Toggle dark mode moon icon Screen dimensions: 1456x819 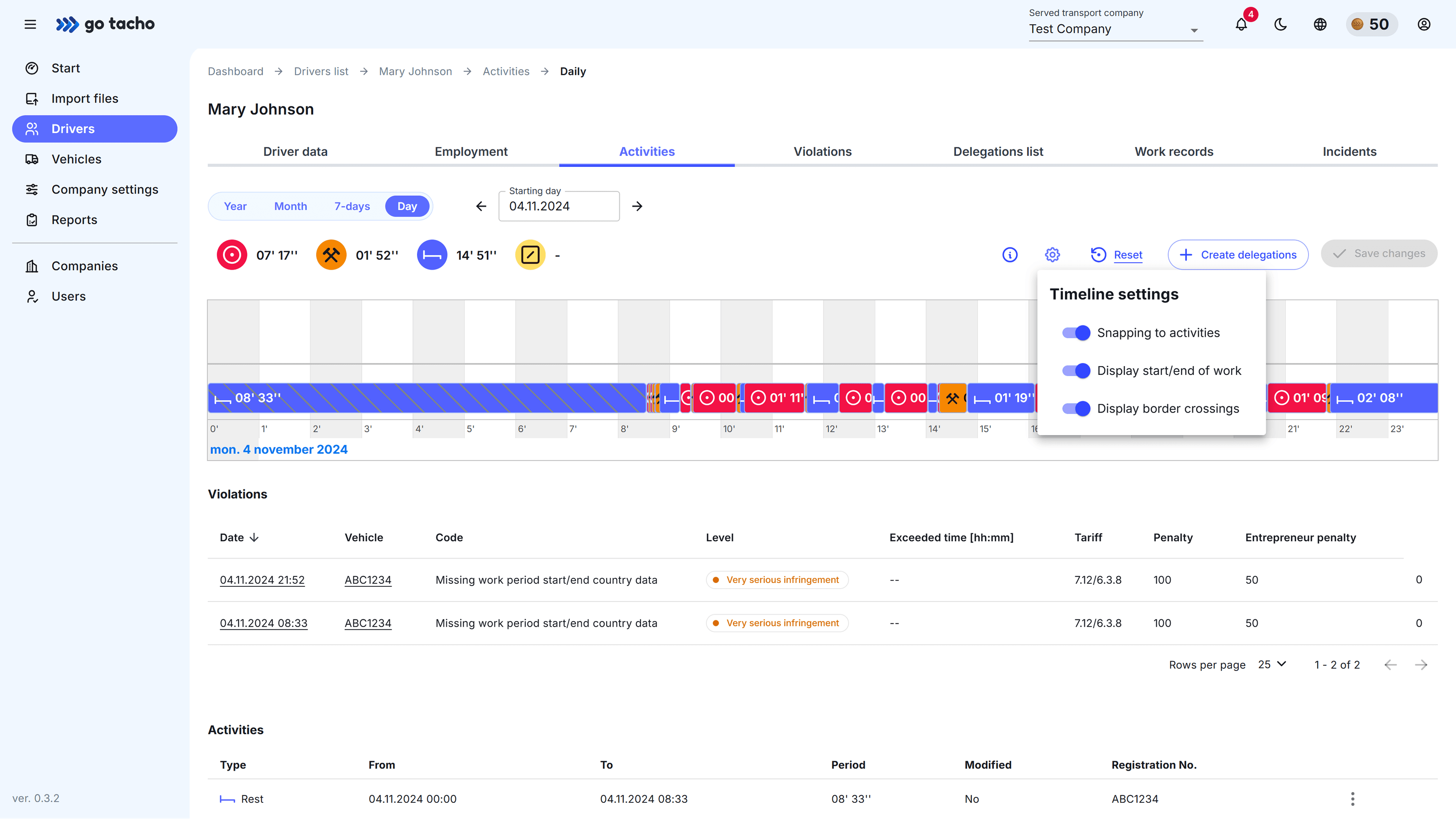click(1280, 24)
